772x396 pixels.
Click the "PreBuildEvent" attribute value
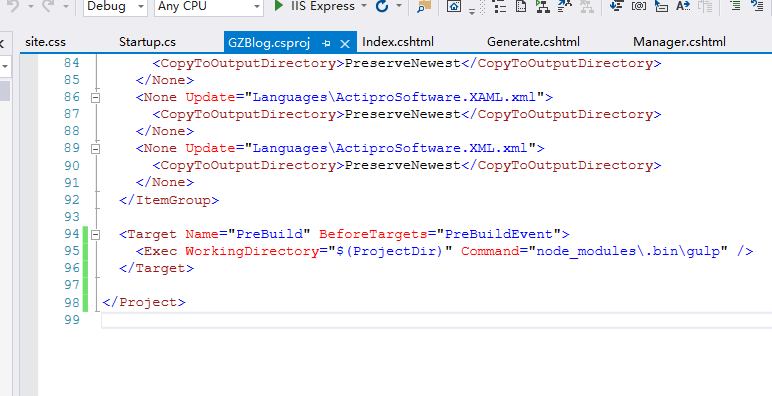coord(499,234)
